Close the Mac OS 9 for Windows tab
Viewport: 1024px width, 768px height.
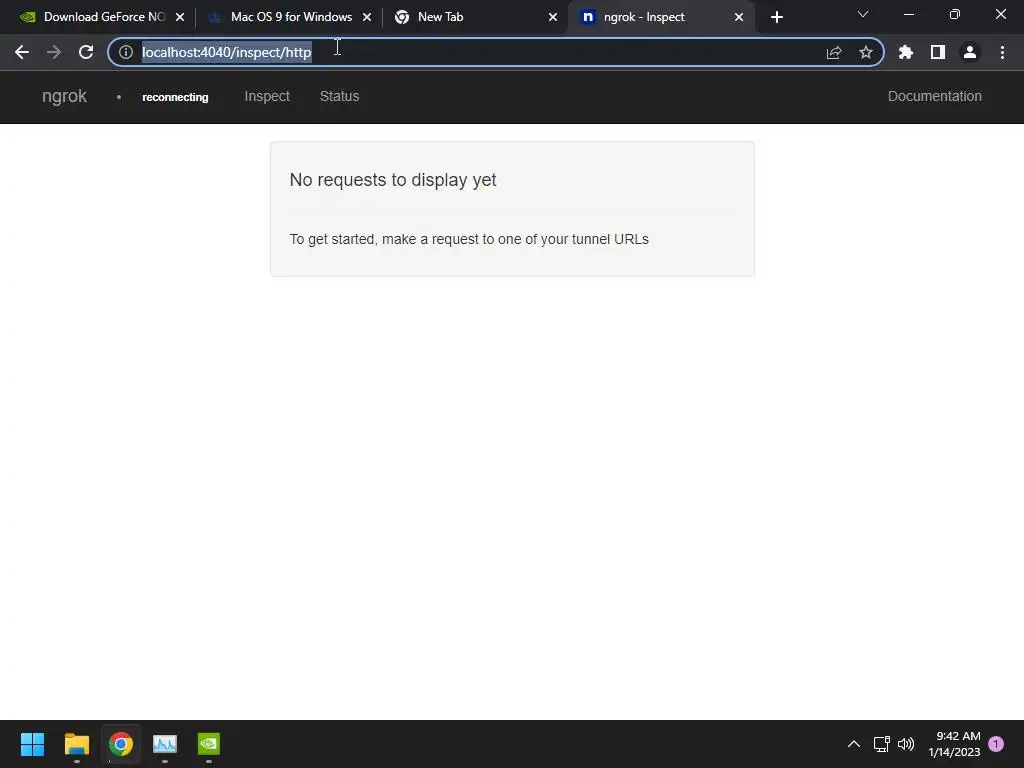(367, 17)
